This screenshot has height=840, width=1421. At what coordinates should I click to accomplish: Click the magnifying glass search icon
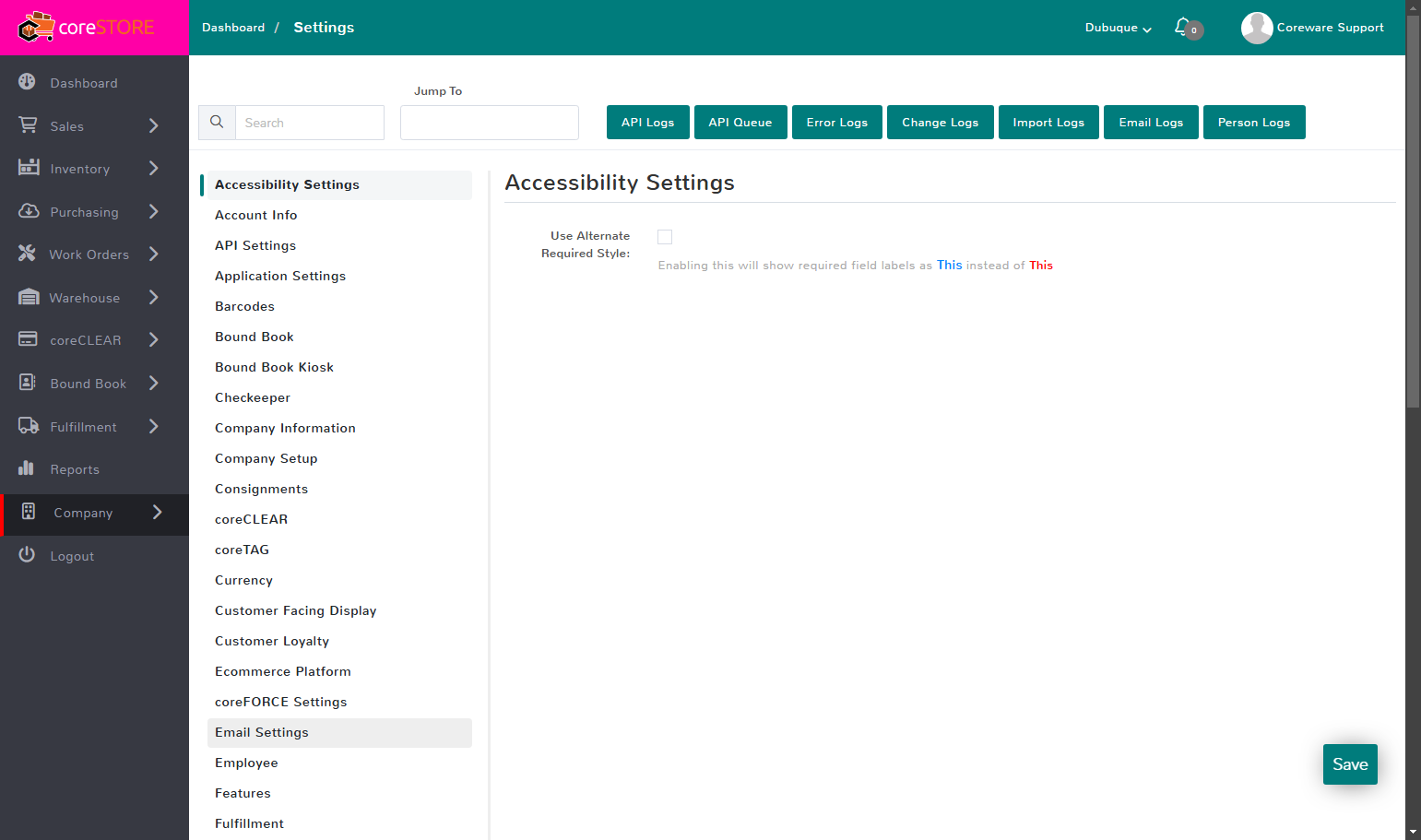[217, 123]
